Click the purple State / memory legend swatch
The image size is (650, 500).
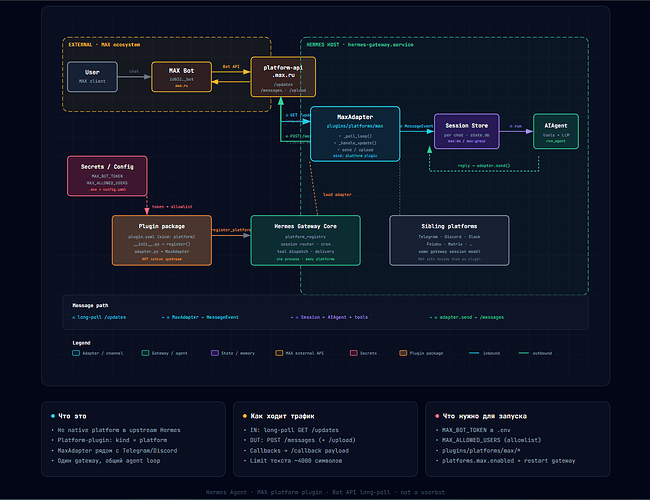tap(215, 353)
